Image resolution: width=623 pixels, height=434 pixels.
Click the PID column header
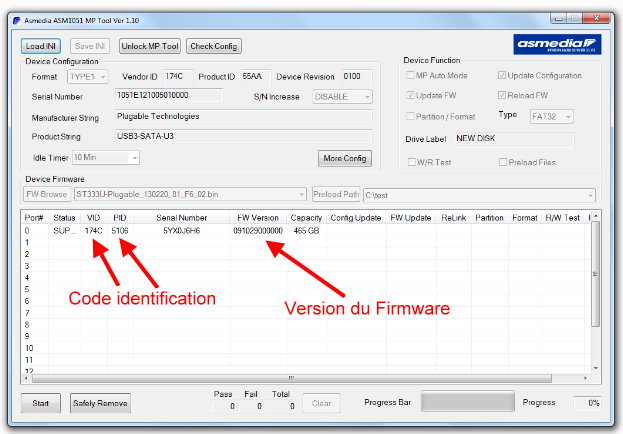120,218
